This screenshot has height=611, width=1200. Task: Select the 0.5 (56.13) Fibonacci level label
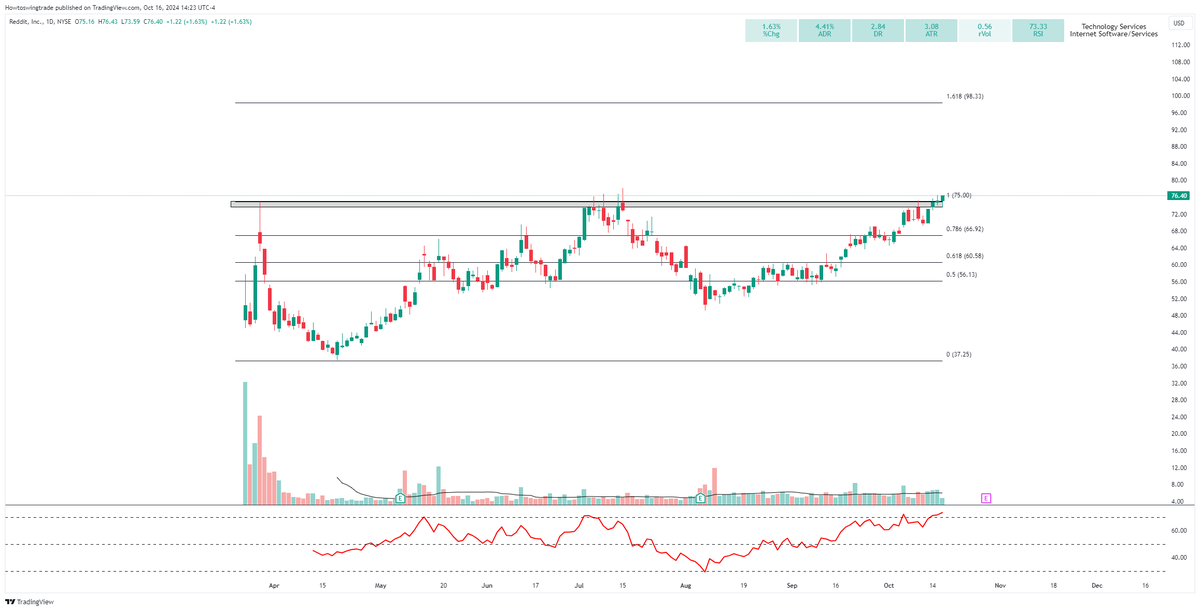(962, 275)
